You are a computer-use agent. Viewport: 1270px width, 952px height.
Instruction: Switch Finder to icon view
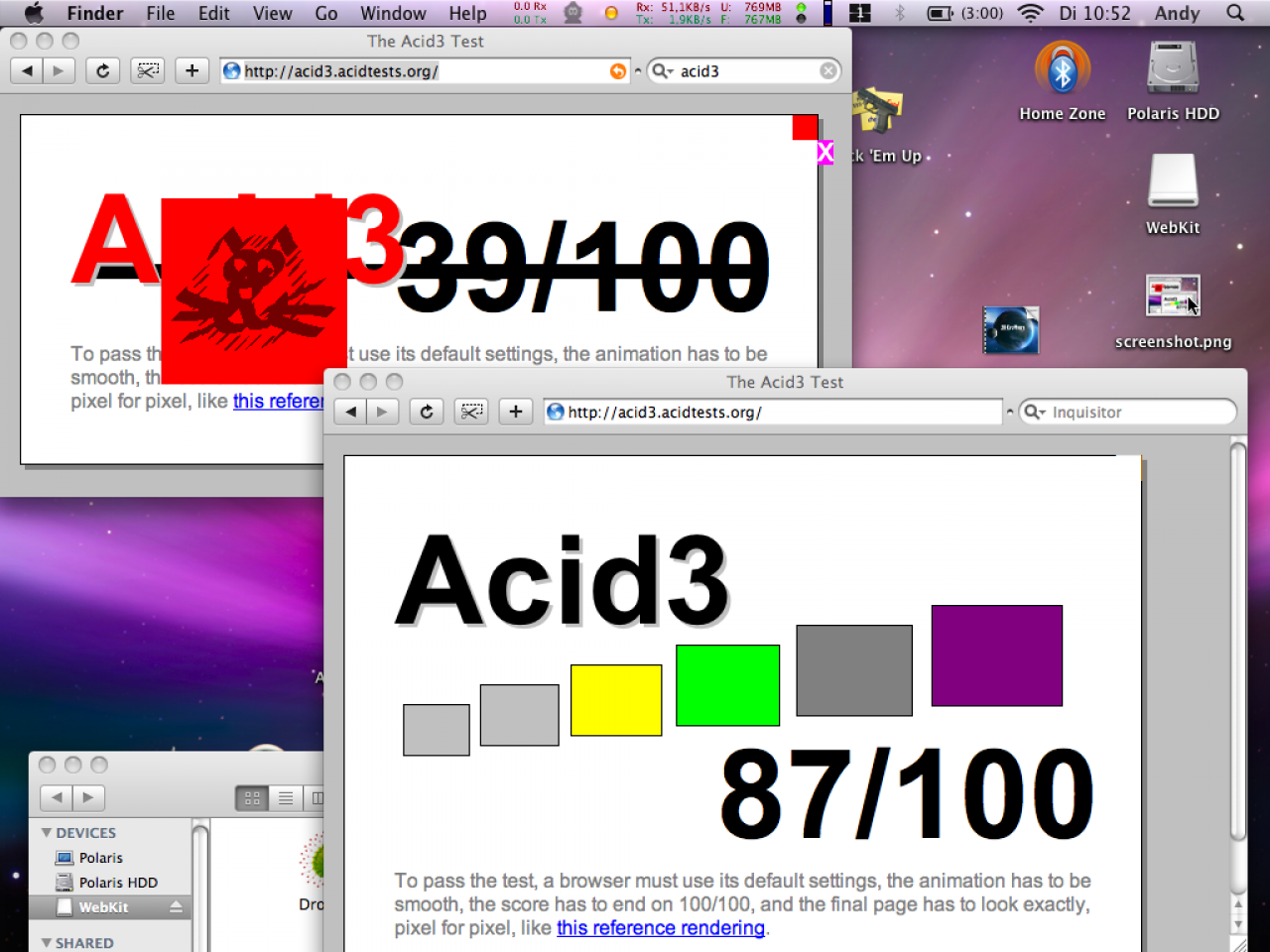point(252,797)
